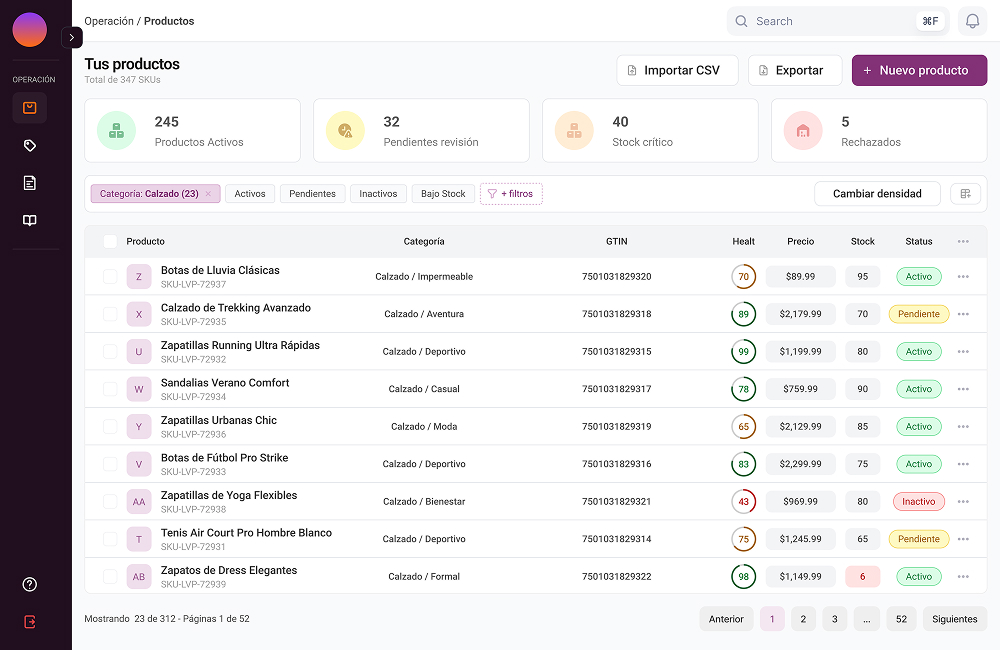This screenshot has height=650, width=1000.
Task: Select the Pendientes filter tab
Action: coord(312,194)
